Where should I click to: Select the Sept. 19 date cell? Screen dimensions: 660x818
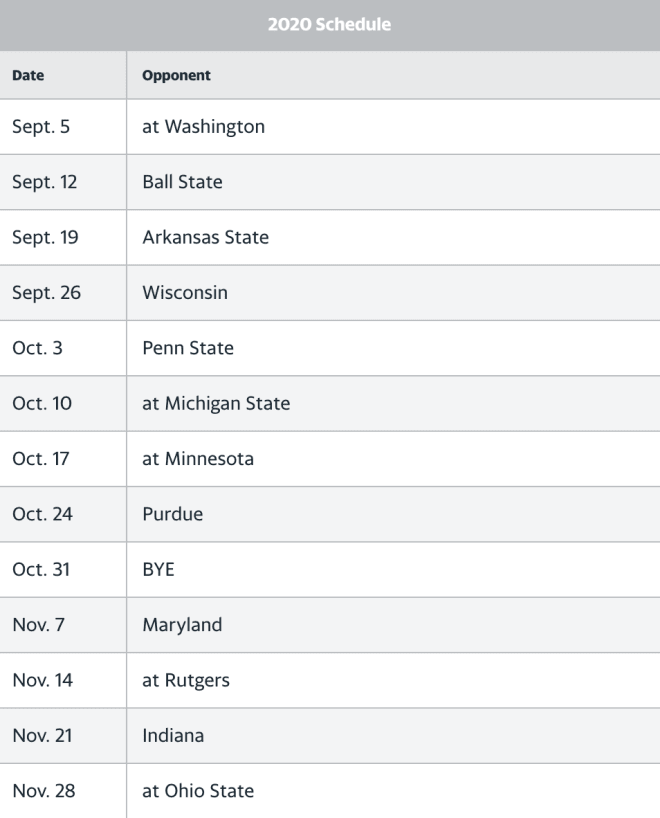[45, 237]
